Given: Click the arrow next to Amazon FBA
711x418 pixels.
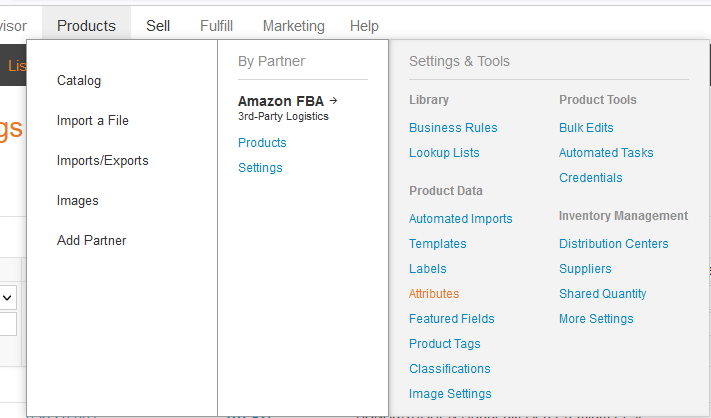Looking at the screenshot, I should (x=333, y=101).
